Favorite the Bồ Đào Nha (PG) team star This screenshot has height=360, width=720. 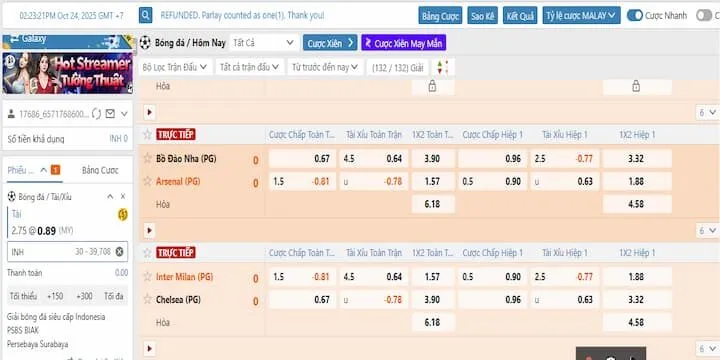[147, 158]
